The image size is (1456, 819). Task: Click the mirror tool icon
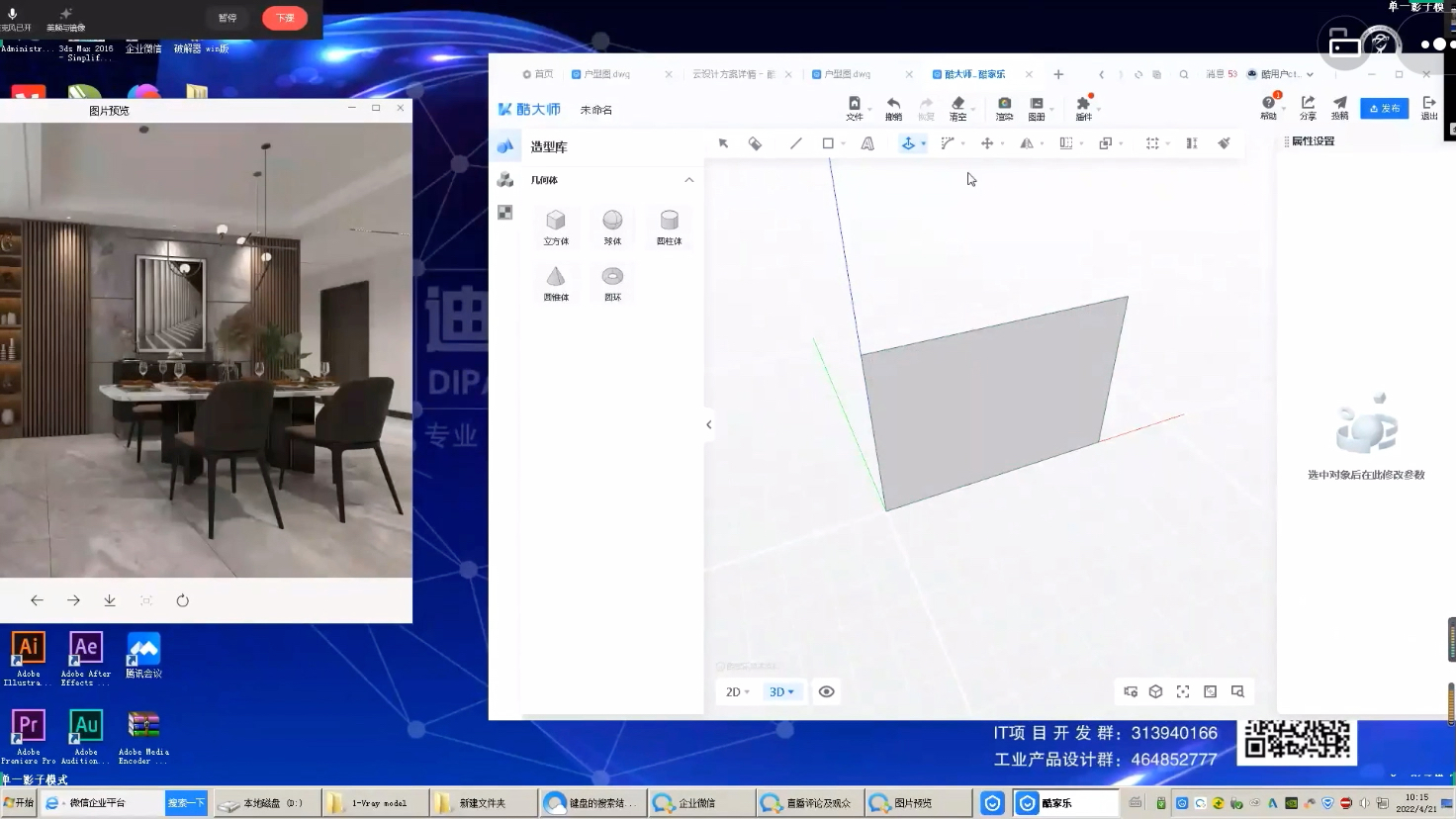point(1027,143)
